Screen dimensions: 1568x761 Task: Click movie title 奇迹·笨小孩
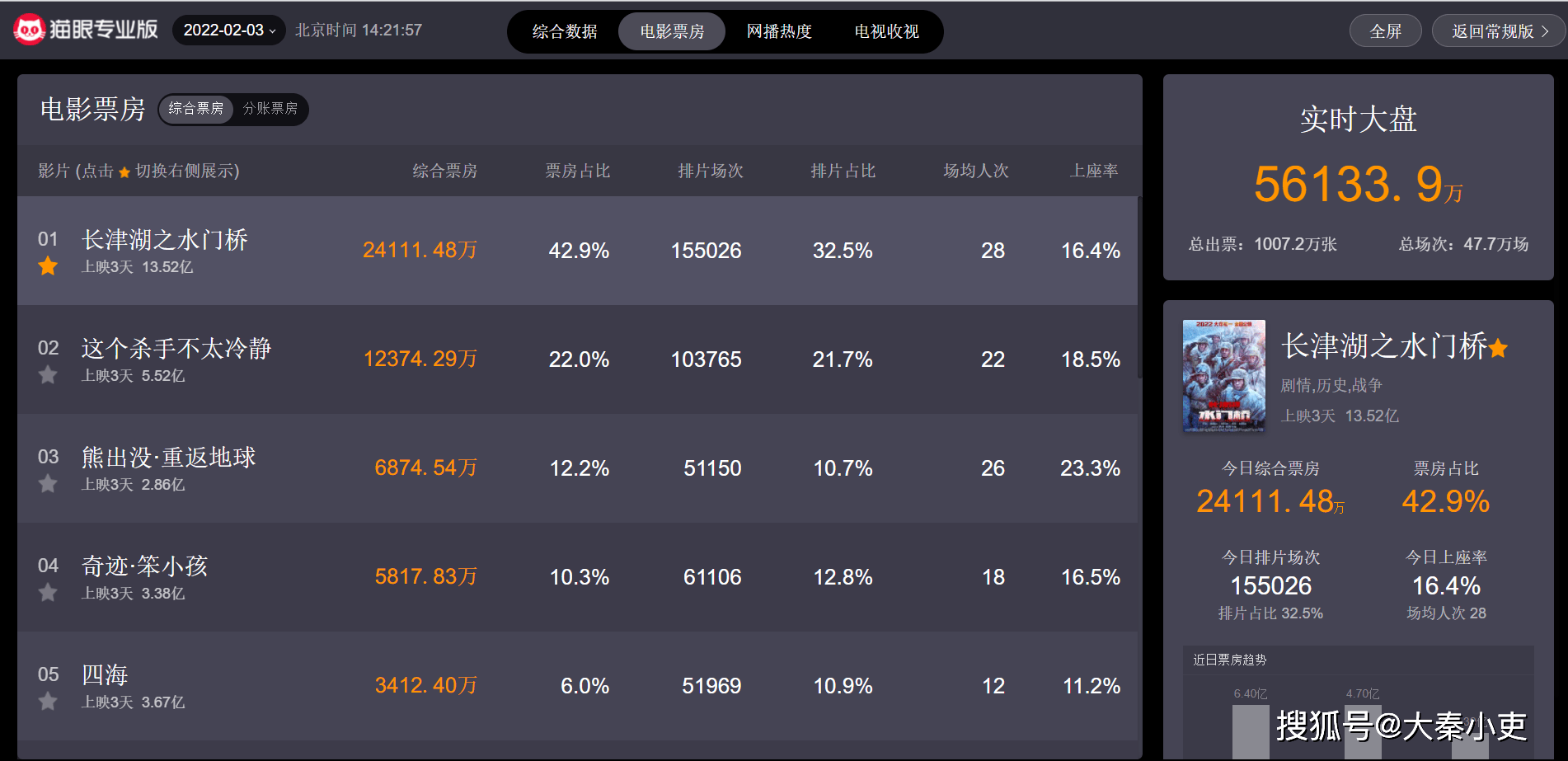(144, 566)
